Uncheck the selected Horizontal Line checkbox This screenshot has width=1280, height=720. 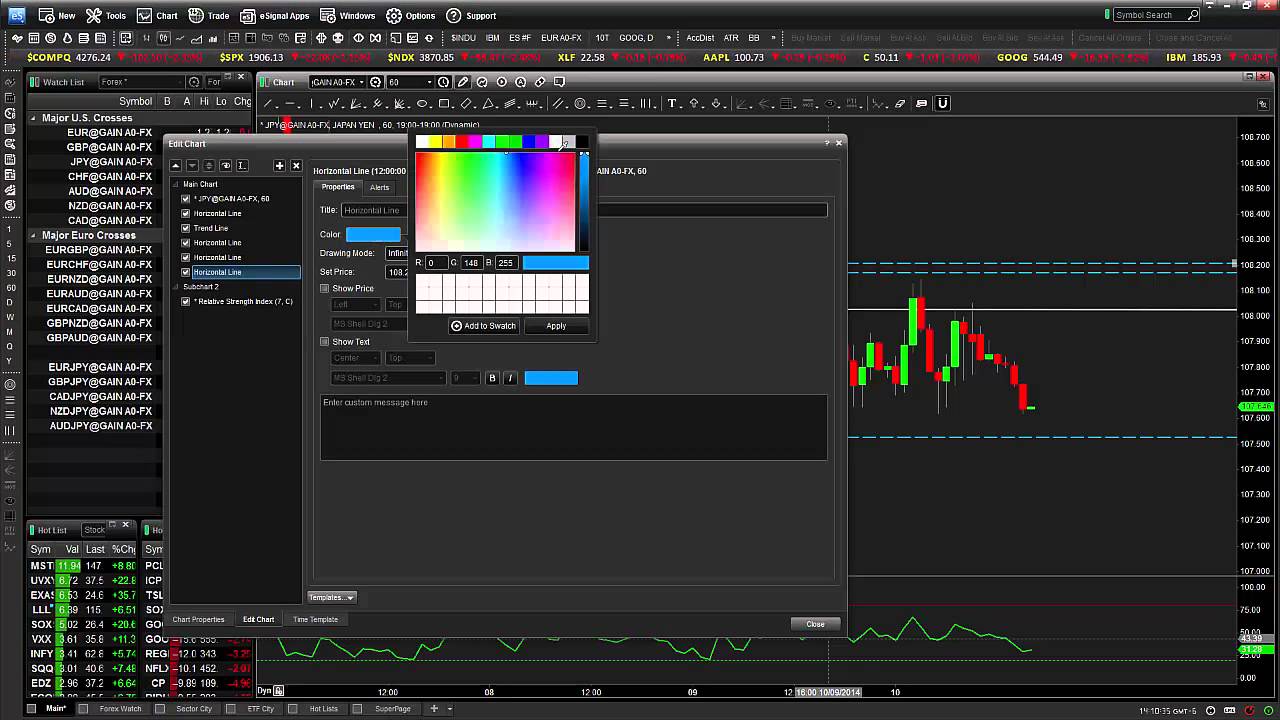[x=186, y=272]
